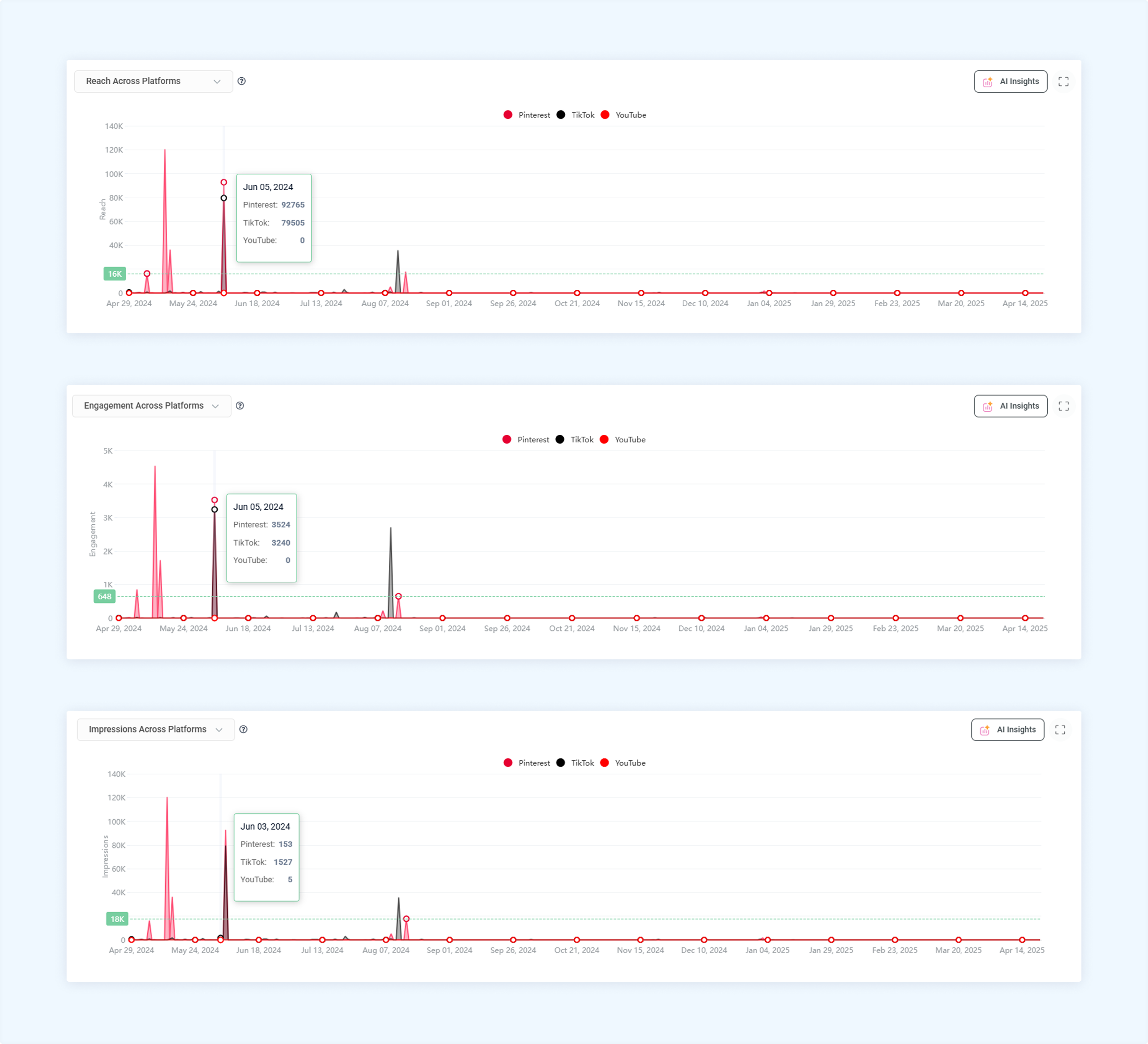Click the Mar 20, 2025 label on Impressions axis

point(958,950)
